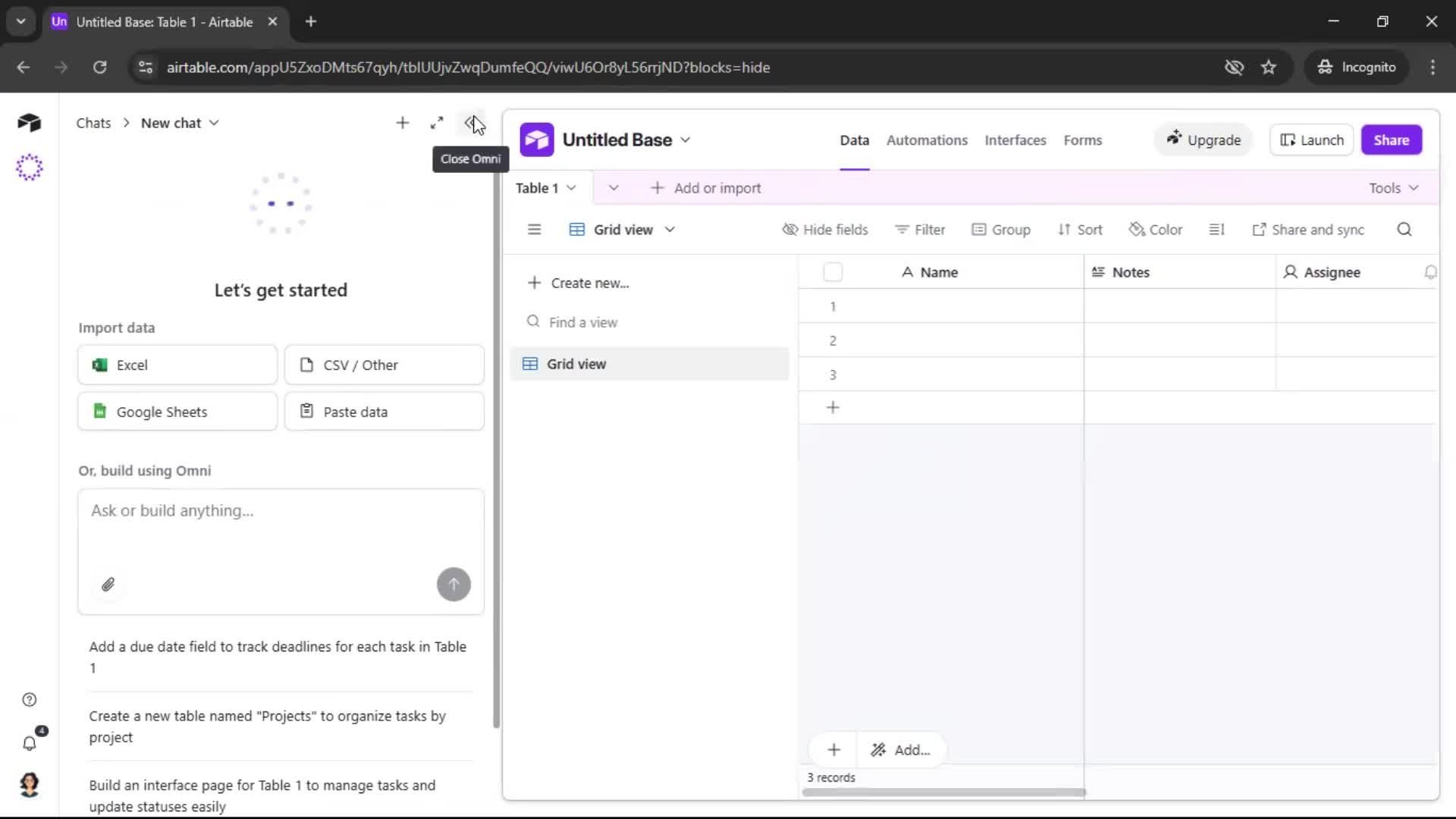Import data from Excel

[177, 366]
